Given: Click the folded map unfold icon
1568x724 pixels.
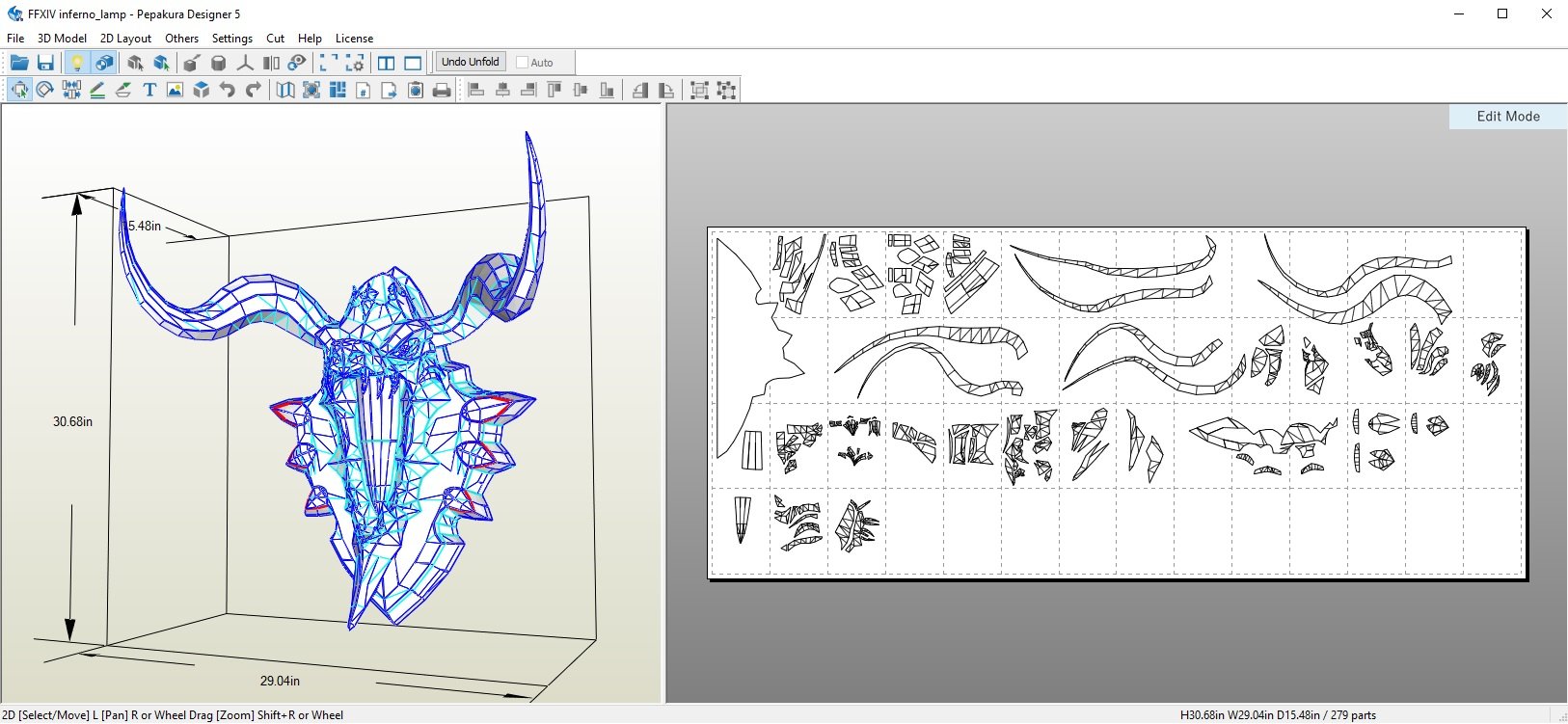Looking at the screenshot, I should pos(285,90).
